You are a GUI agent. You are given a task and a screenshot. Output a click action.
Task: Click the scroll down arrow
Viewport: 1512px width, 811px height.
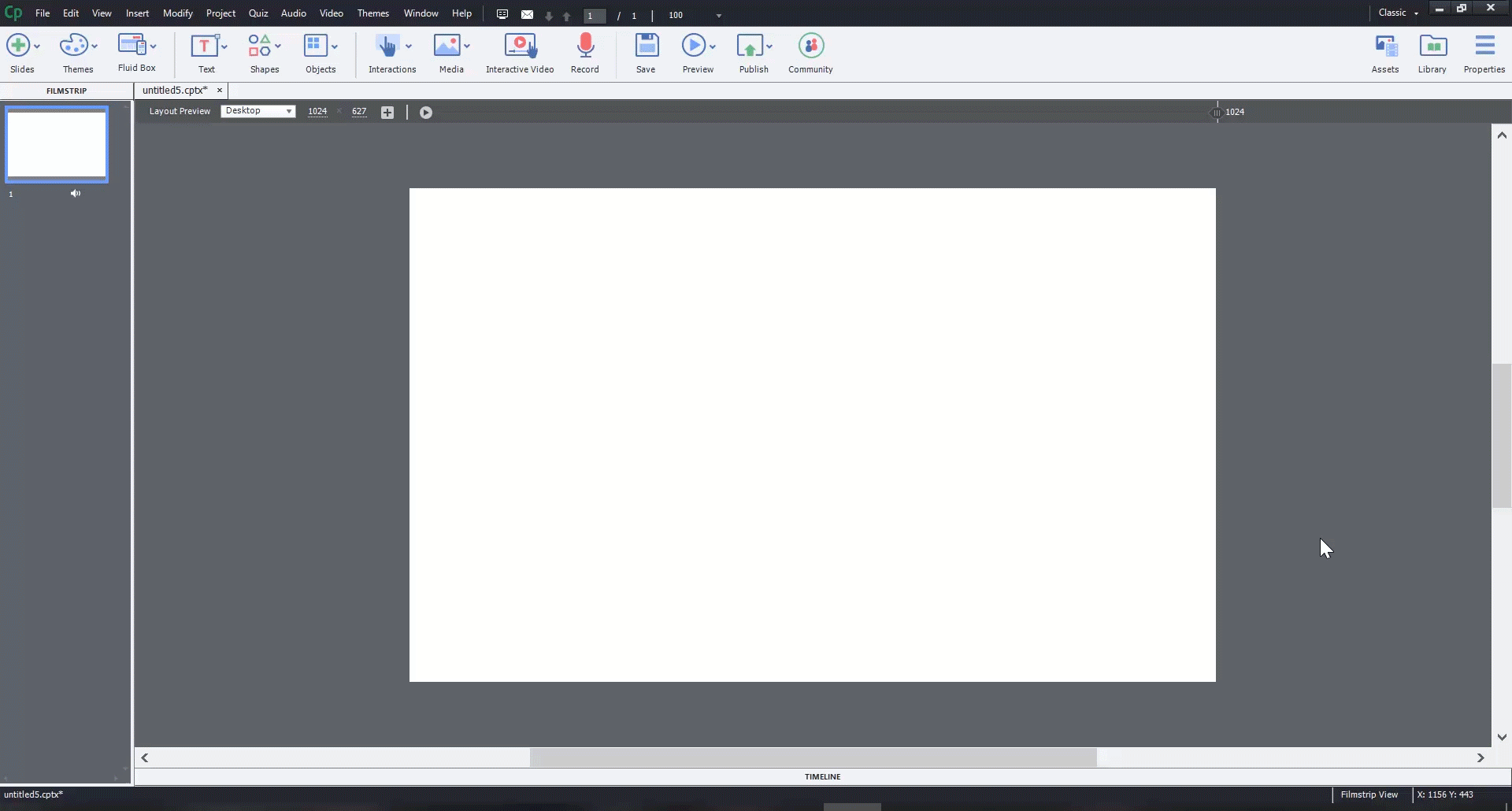pos(1502,738)
